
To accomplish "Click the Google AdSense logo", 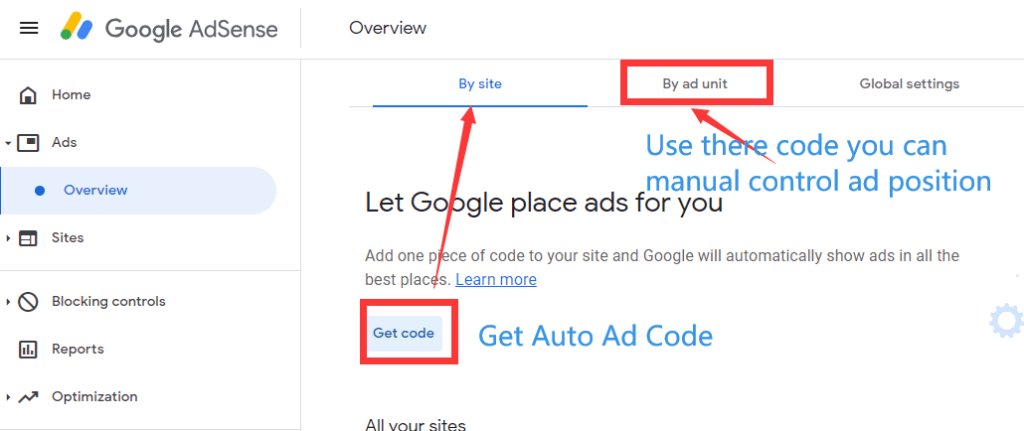I will [169, 28].
